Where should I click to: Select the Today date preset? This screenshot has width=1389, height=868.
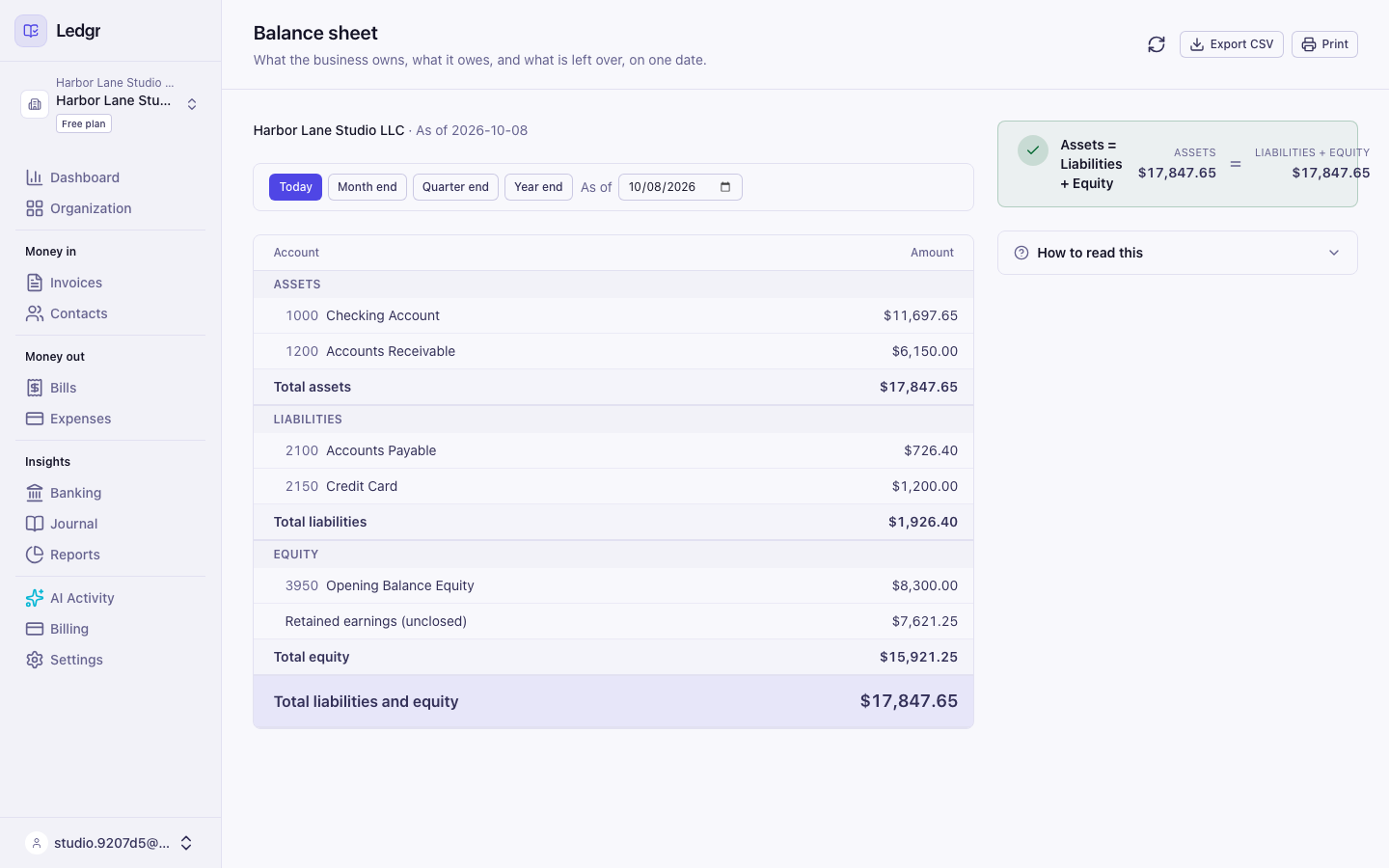point(295,187)
